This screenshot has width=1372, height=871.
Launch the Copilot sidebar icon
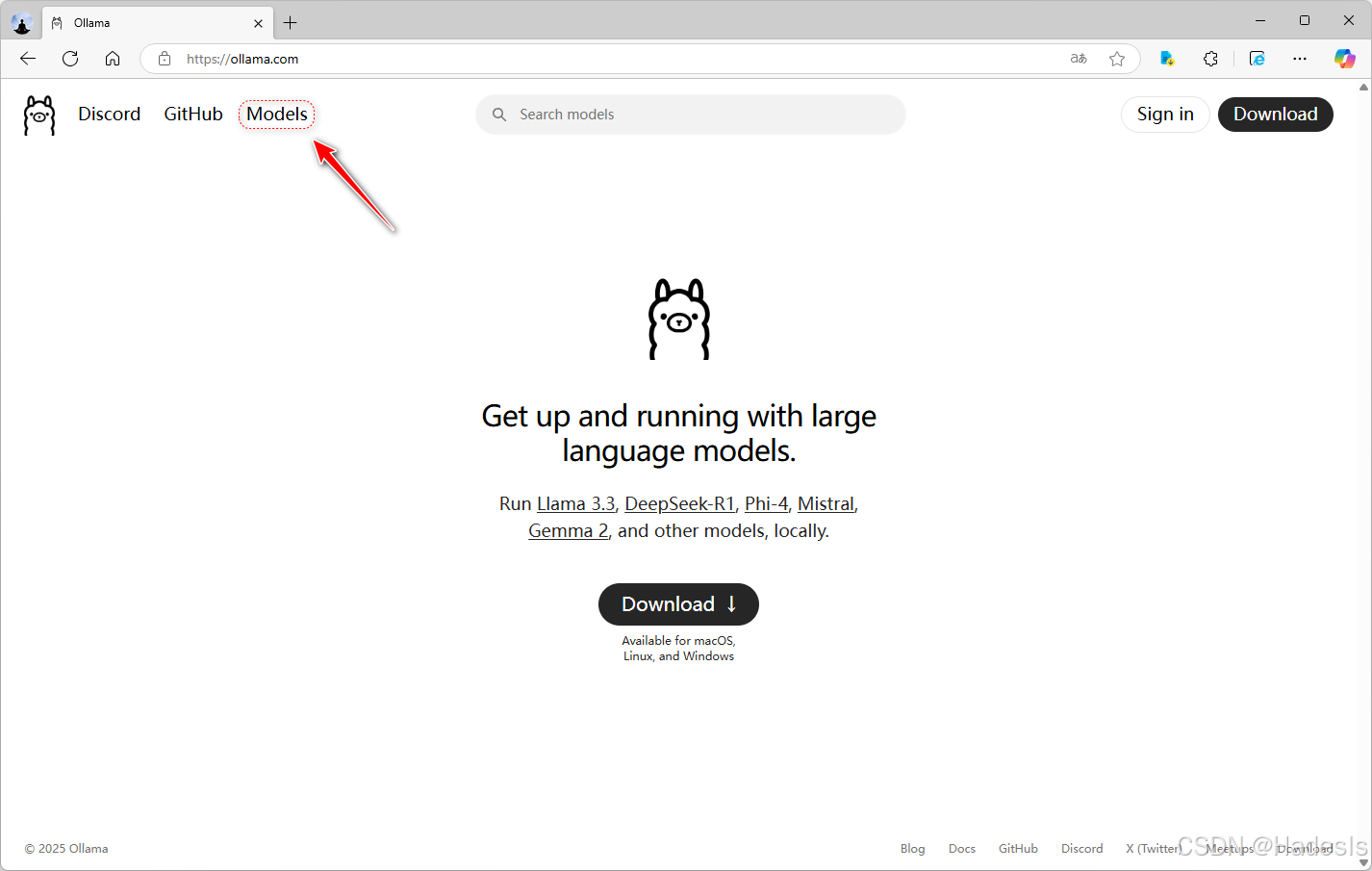click(1344, 59)
